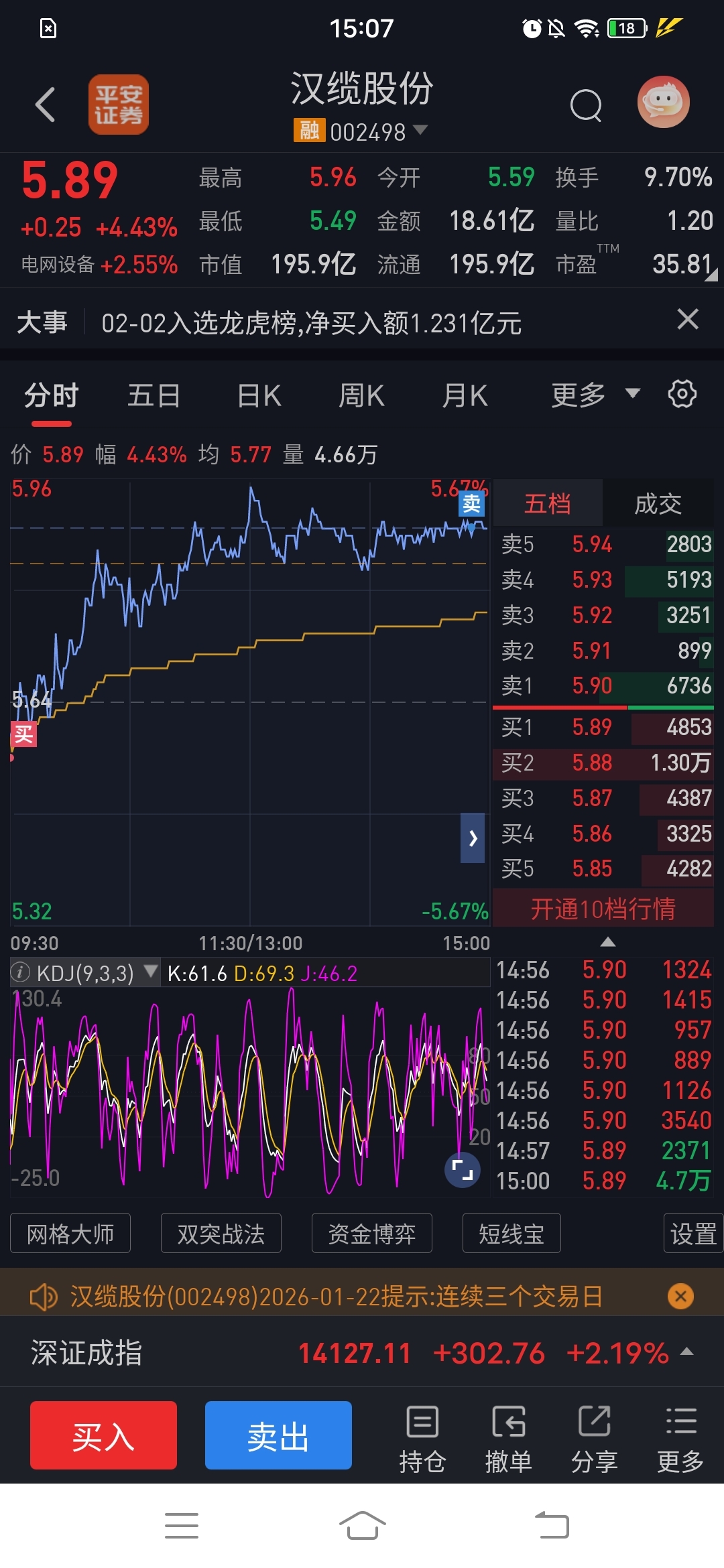
Task: Tap the 融 margin trading badge
Action: [x=309, y=130]
